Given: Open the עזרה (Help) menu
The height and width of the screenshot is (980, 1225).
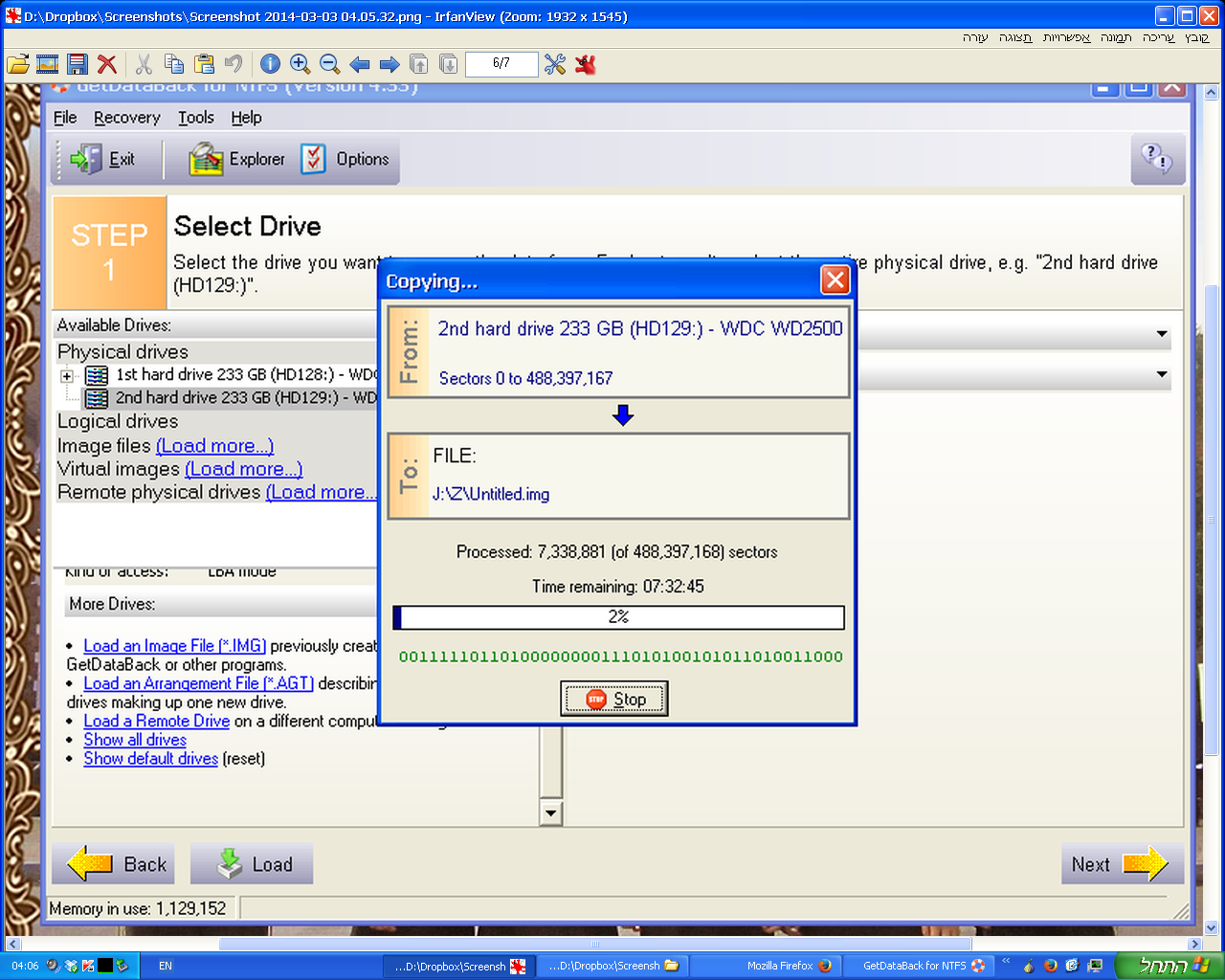Looking at the screenshot, I should pyautogui.click(x=974, y=37).
